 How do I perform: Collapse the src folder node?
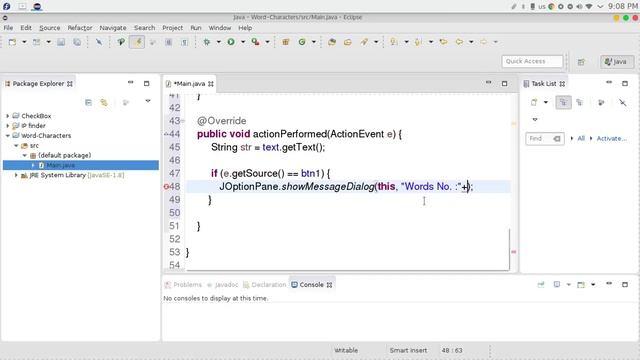(16, 145)
